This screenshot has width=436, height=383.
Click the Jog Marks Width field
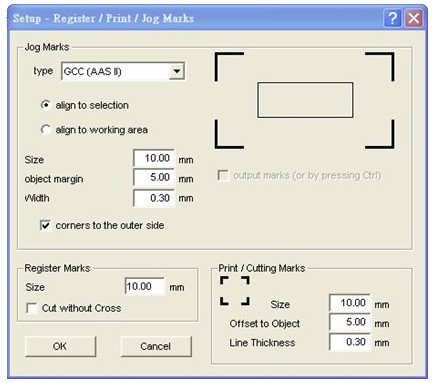154,198
